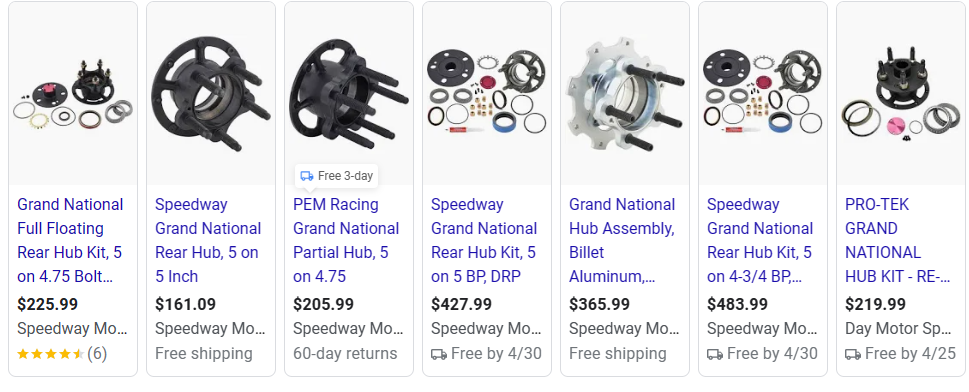Open PRO-TEK GRAND NATIONAL HUB KIT link
Viewport: 969px width, 392px height.
pyautogui.click(x=897, y=241)
